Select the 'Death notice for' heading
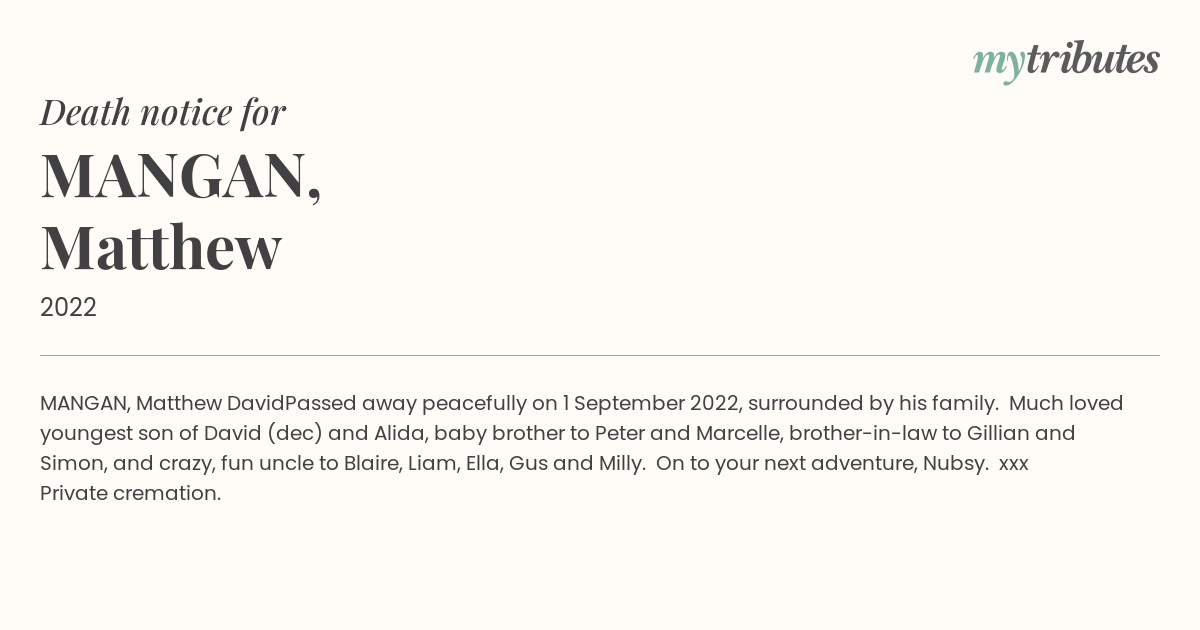The image size is (1200, 630). pyautogui.click(x=163, y=112)
